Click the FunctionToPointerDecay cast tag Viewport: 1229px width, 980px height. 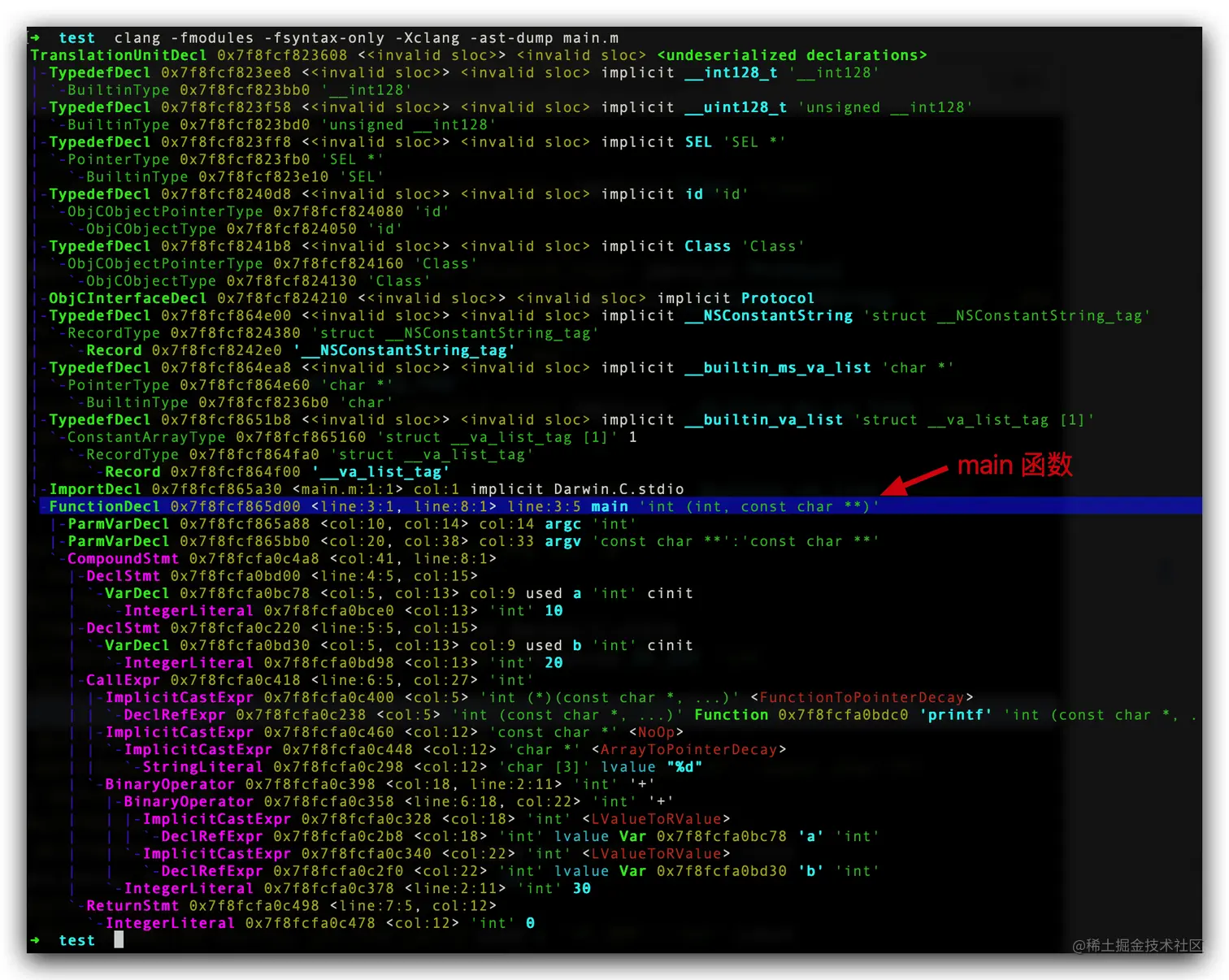tap(863, 697)
